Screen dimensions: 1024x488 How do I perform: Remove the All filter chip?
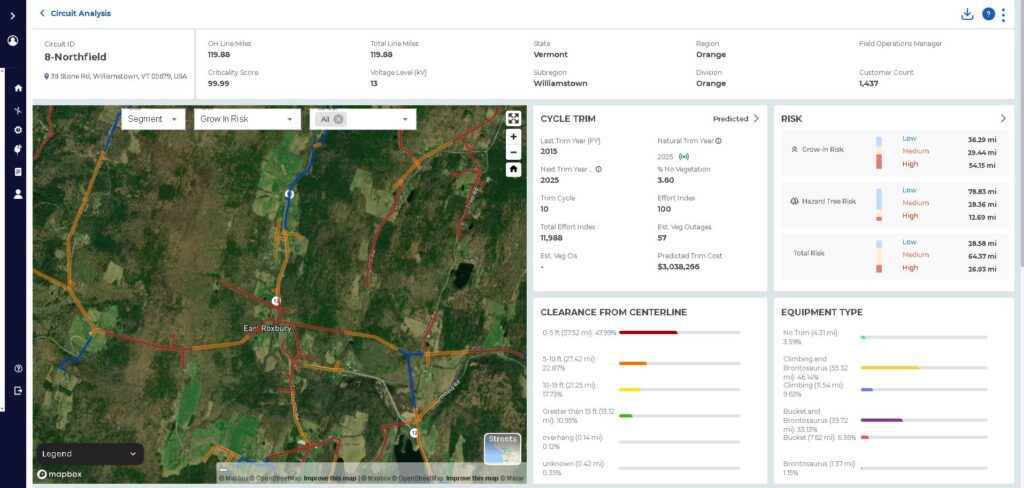[339, 119]
